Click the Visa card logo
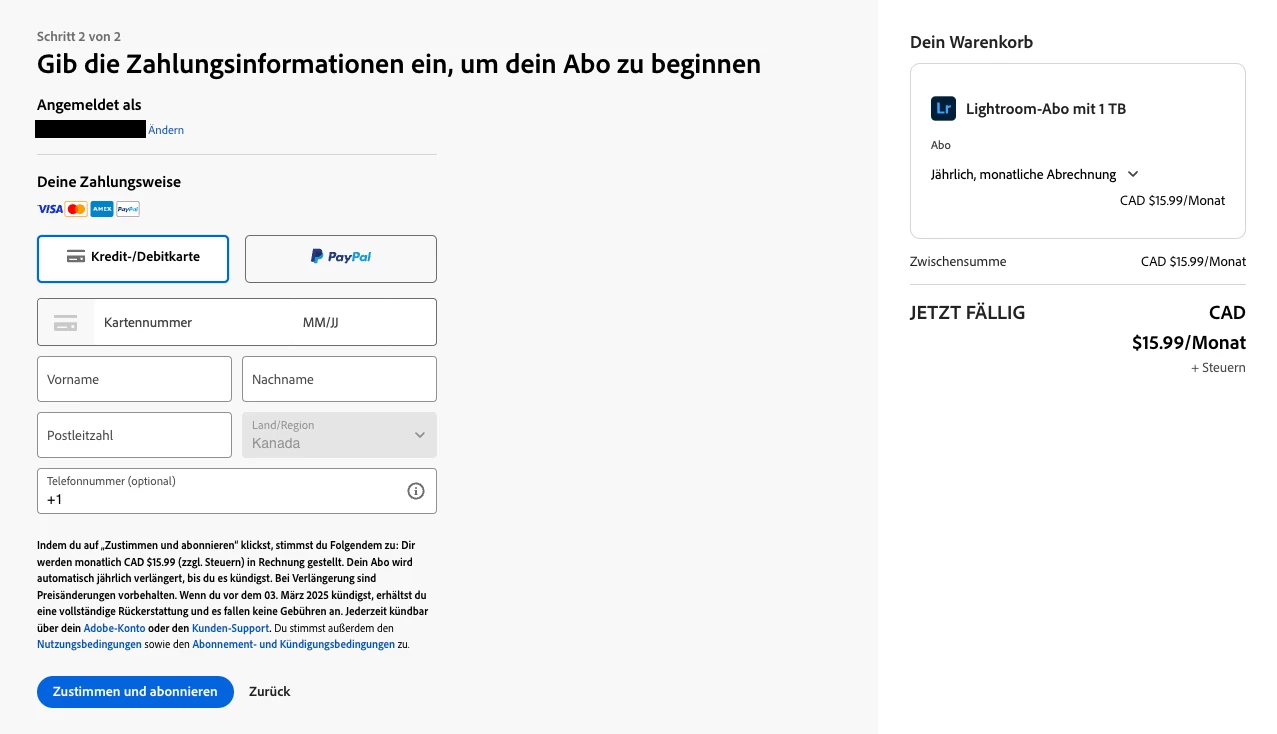The height and width of the screenshot is (734, 1277). 49,209
